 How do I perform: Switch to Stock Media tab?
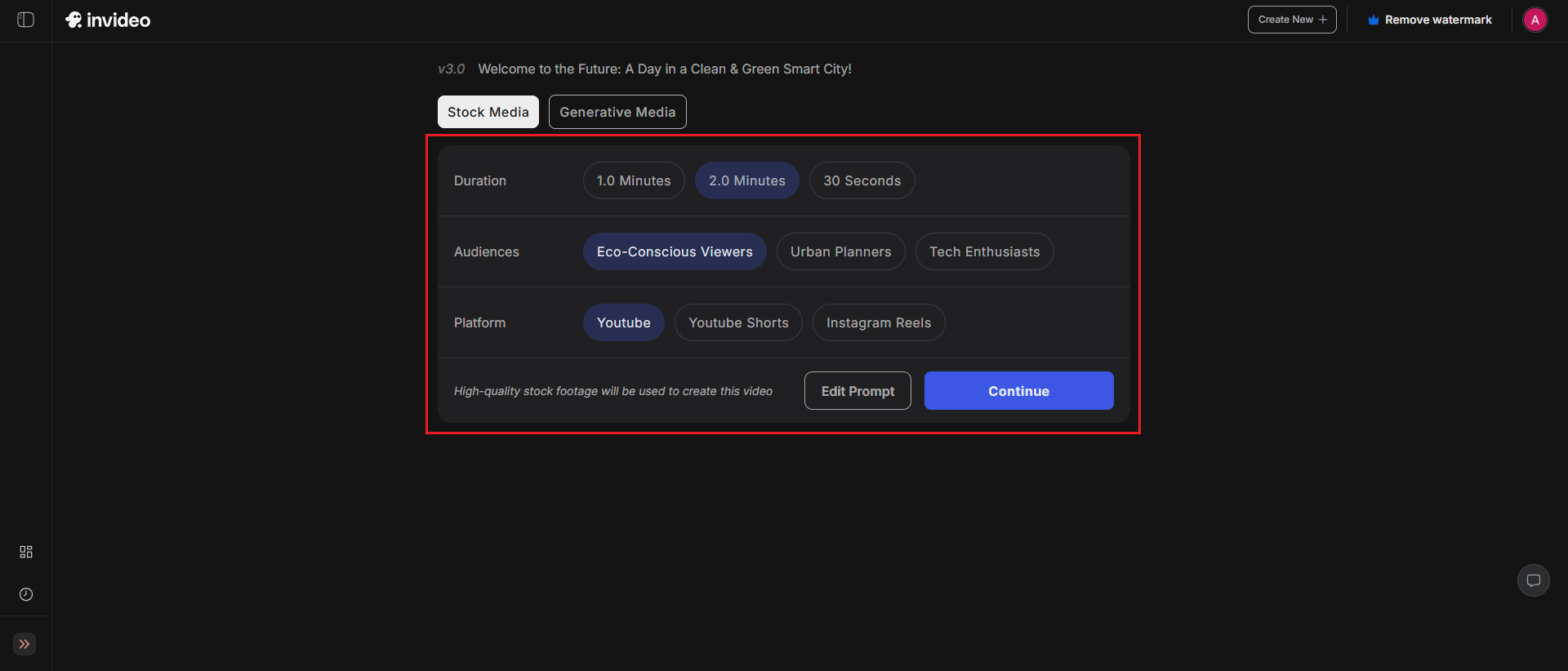tap(488, 112)
